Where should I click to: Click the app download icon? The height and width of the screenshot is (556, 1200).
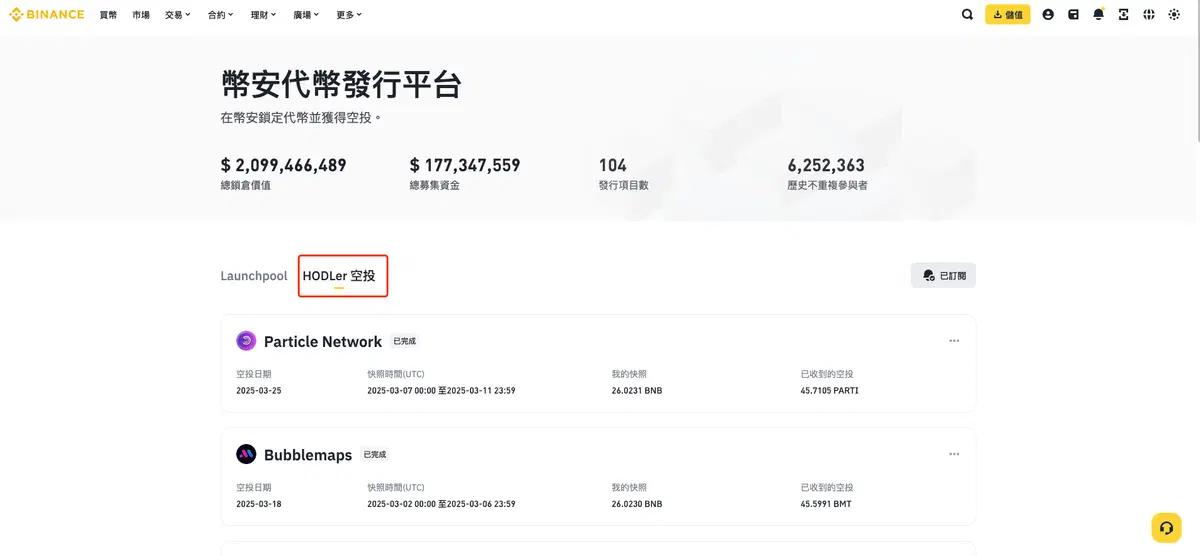(x=1124, y=15)
